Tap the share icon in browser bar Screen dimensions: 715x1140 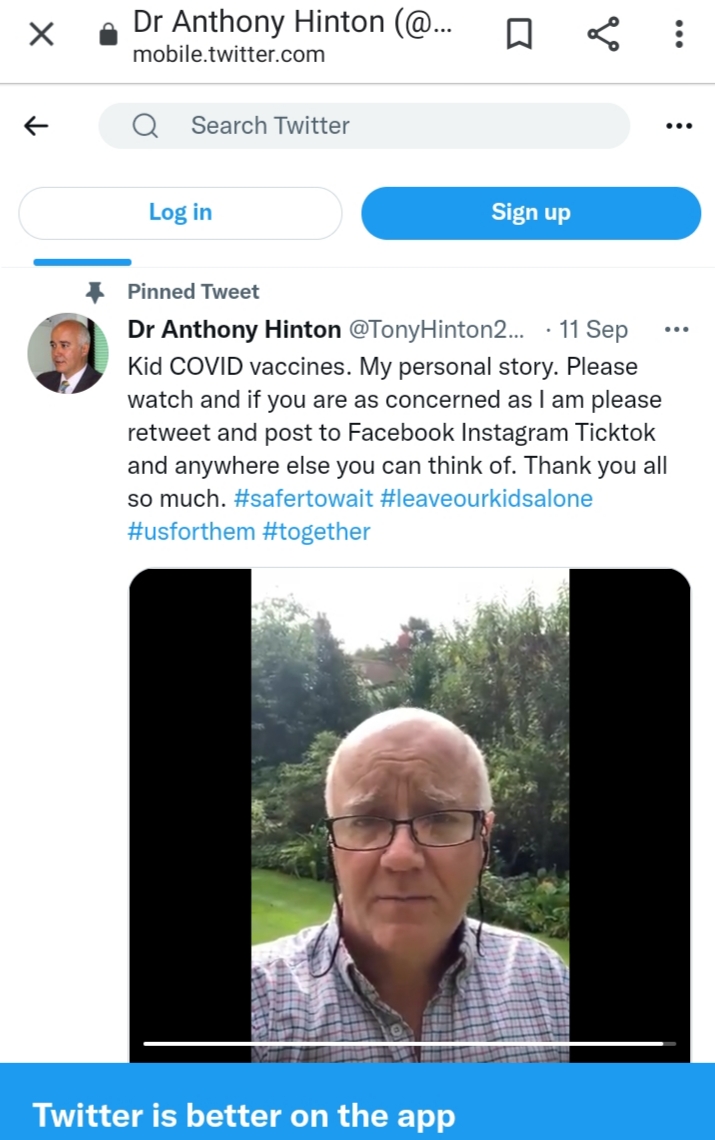click(x=603, y=36)
